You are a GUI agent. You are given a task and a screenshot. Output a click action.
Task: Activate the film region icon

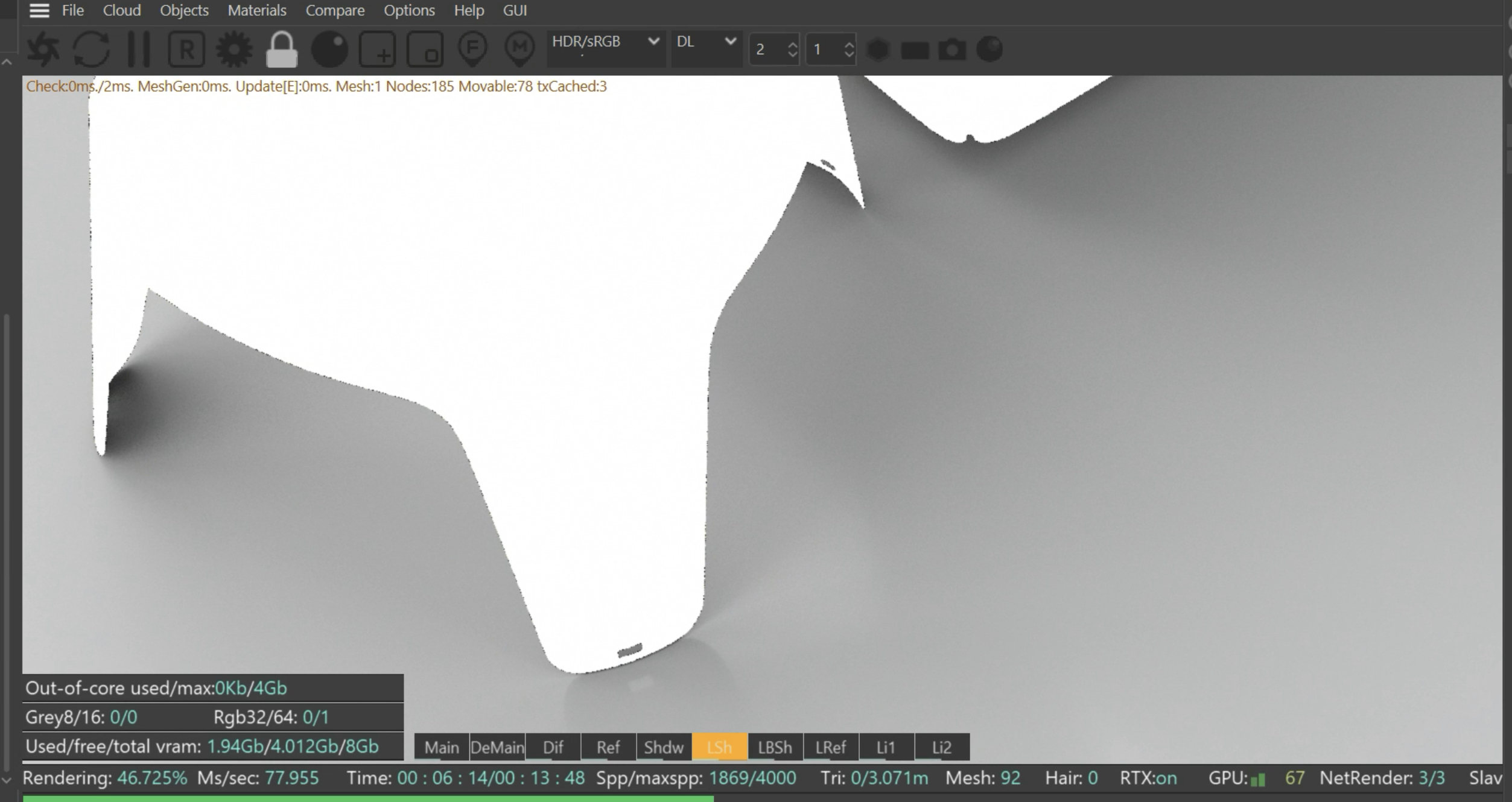point(425,49)
